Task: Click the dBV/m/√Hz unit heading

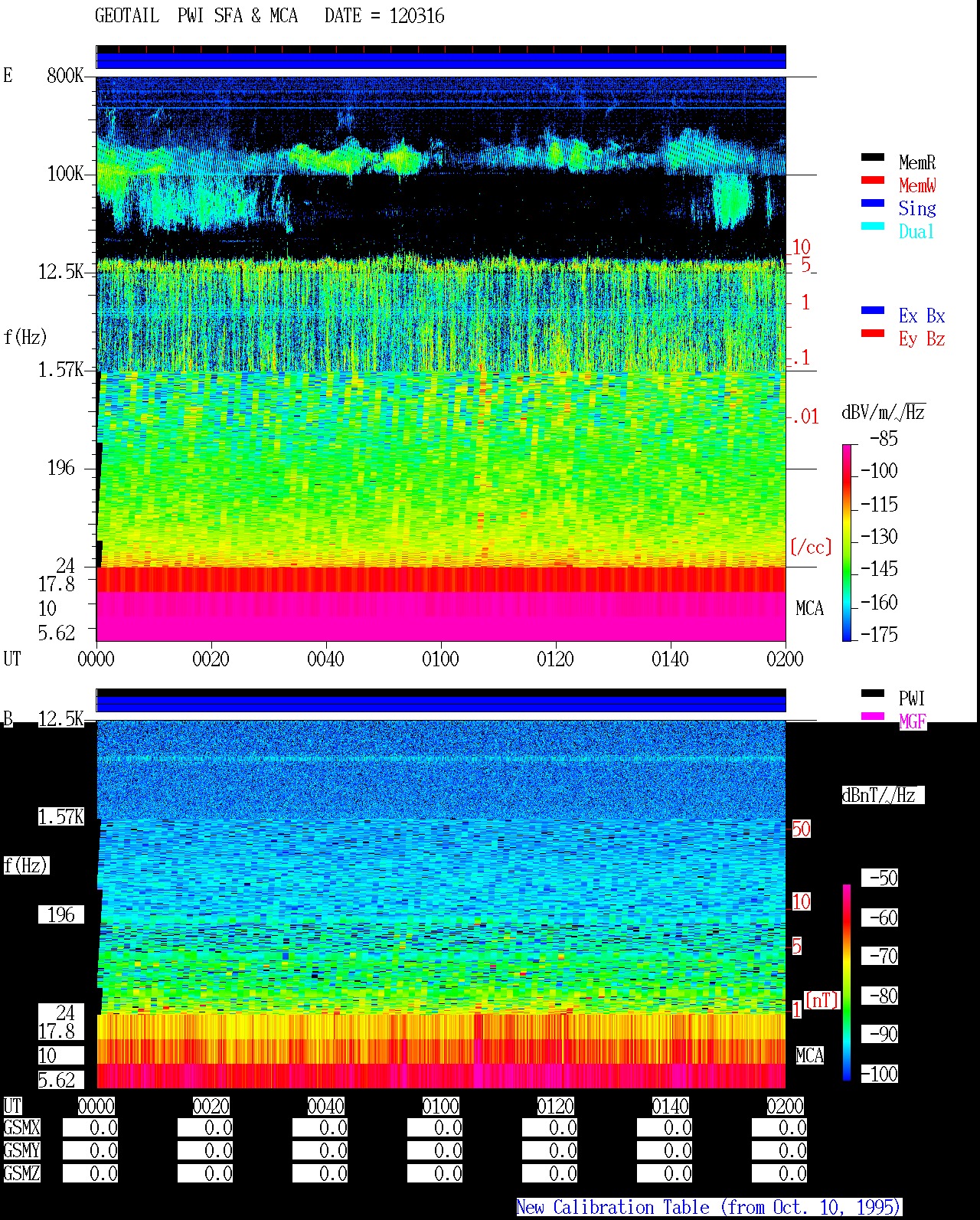Action: 884,413
